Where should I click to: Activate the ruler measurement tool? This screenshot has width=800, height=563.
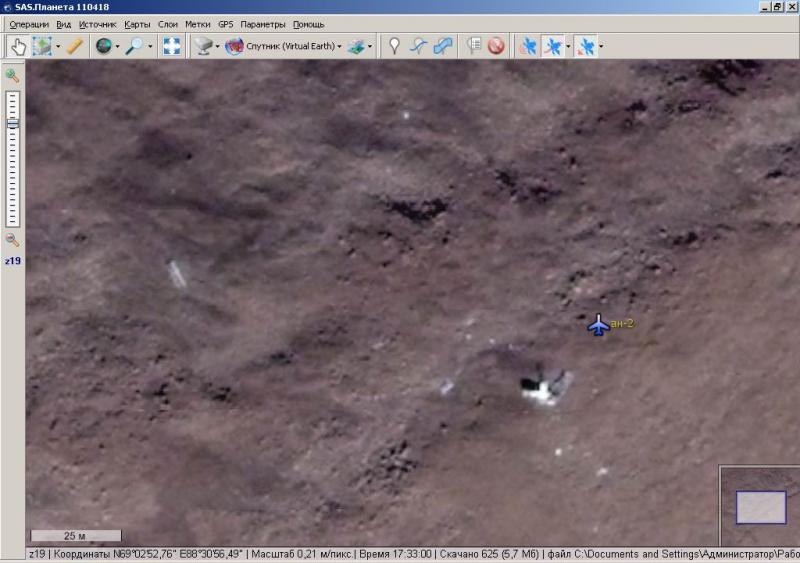point(75,46)
